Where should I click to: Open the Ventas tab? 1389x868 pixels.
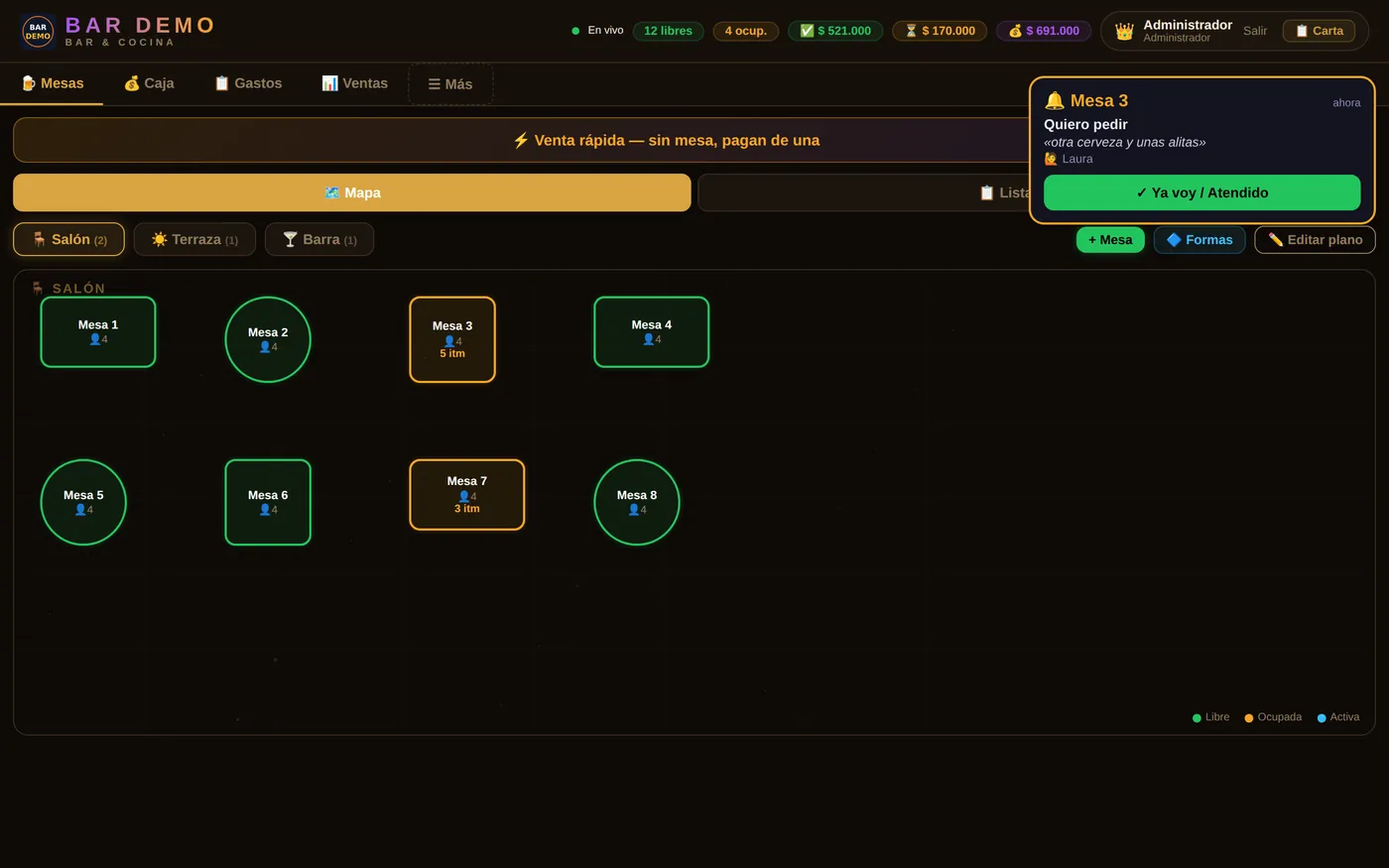354,83
